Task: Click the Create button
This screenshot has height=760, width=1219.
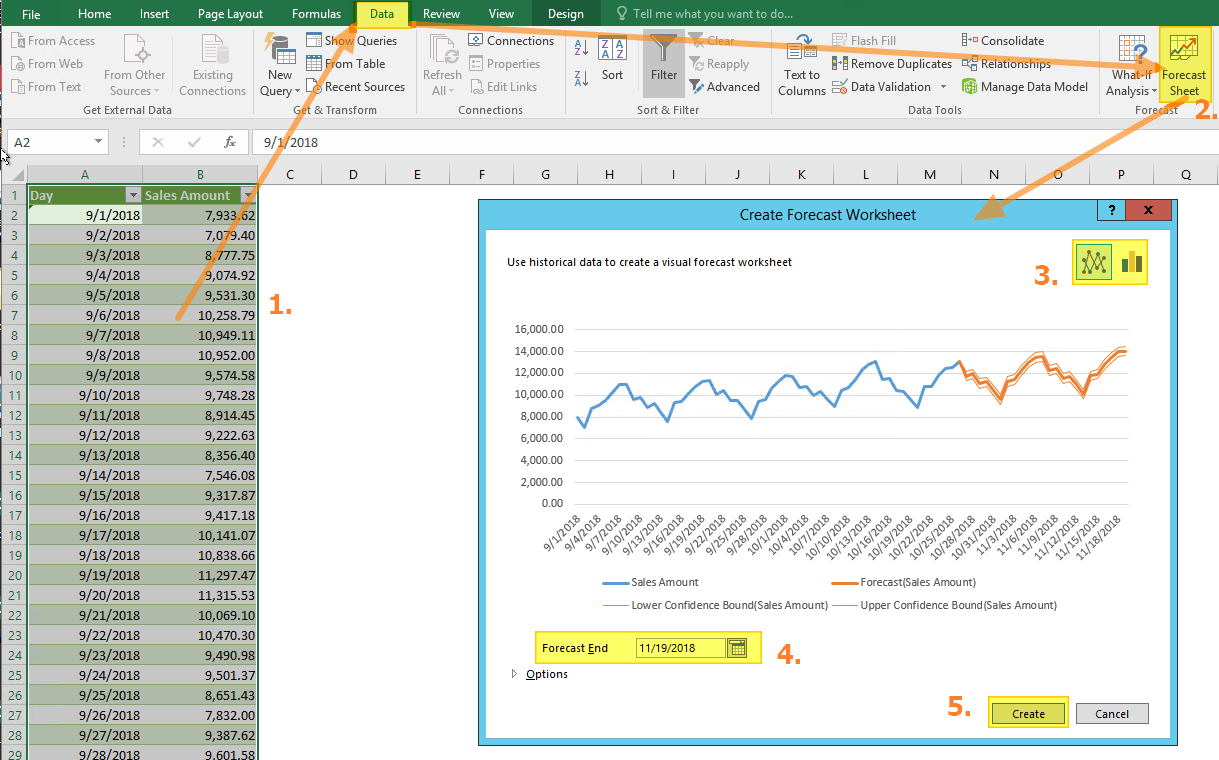Action: point(1027,713)
